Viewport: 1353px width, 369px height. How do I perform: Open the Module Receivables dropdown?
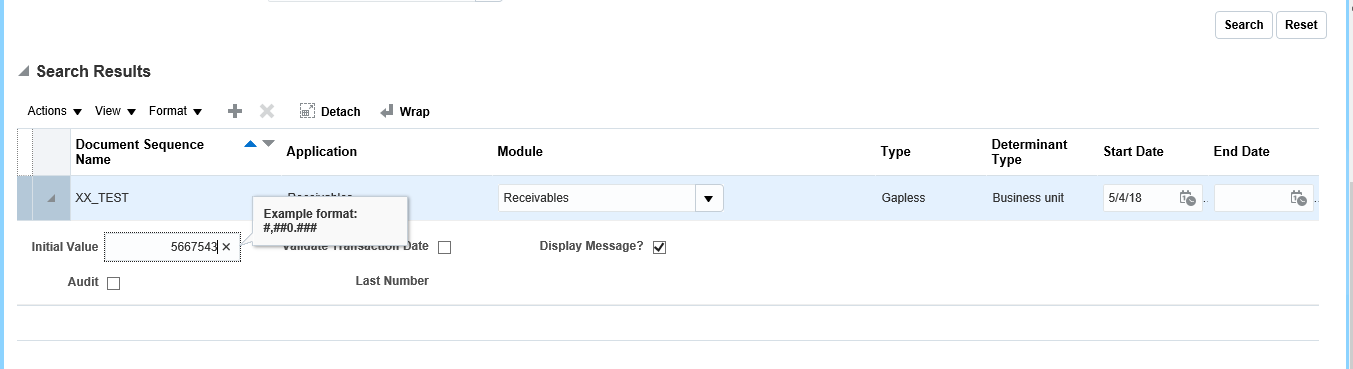[x=709, y=198]
